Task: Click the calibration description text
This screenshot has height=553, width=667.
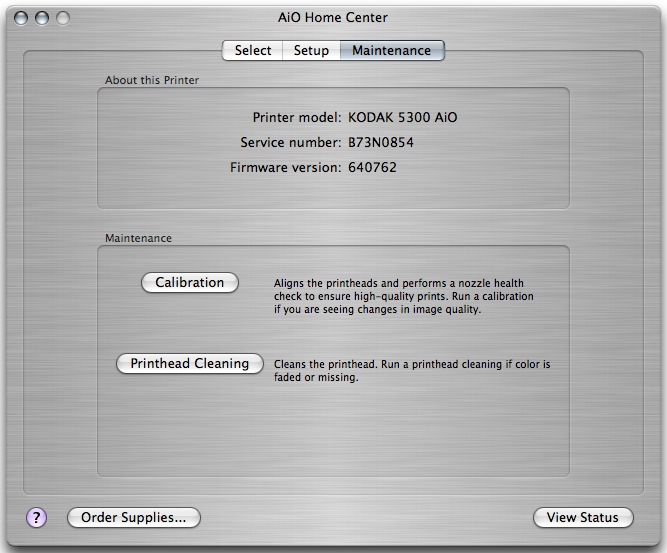Action: click(404, 297)
